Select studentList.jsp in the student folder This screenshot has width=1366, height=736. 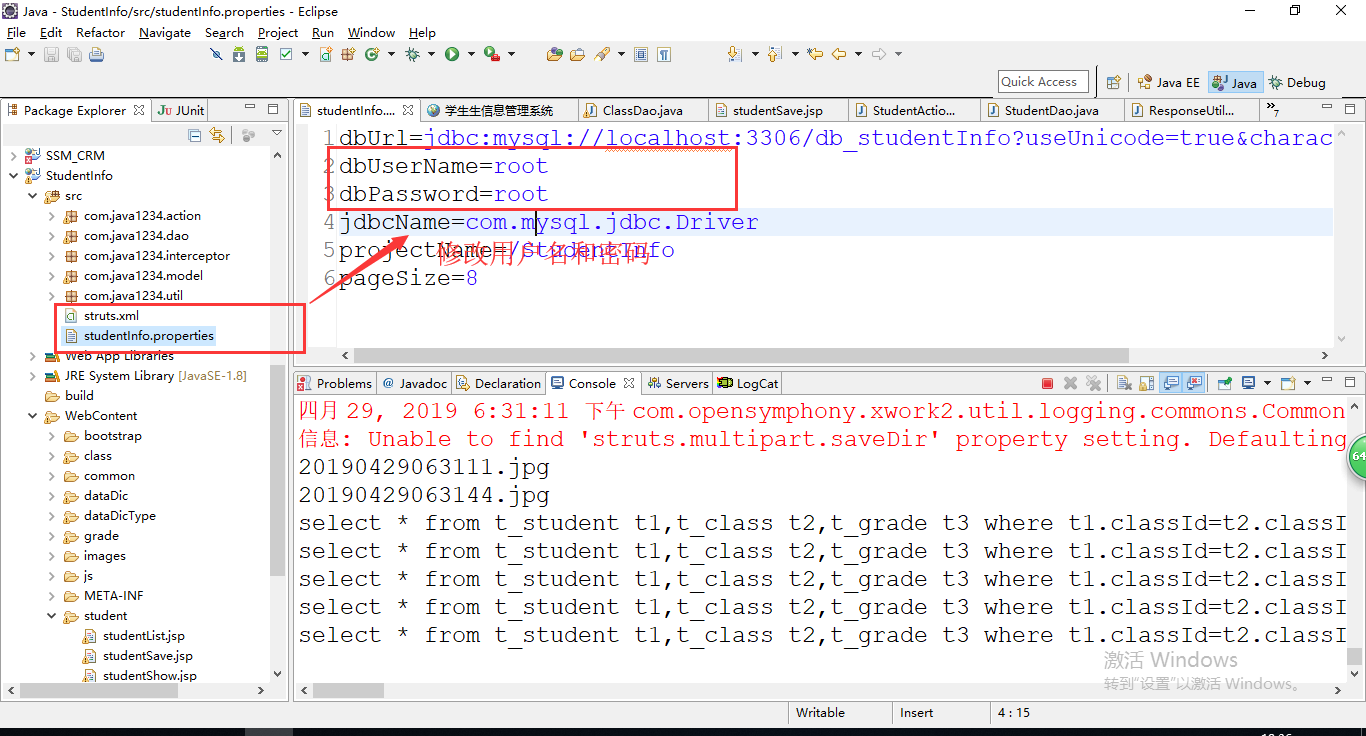point(144,636)
